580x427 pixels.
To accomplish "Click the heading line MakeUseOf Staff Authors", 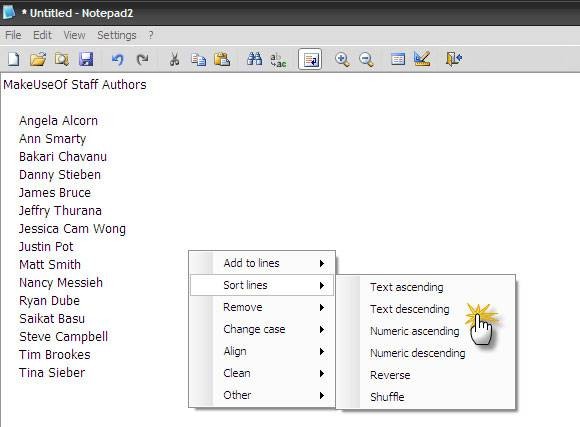I will (75, 85).
